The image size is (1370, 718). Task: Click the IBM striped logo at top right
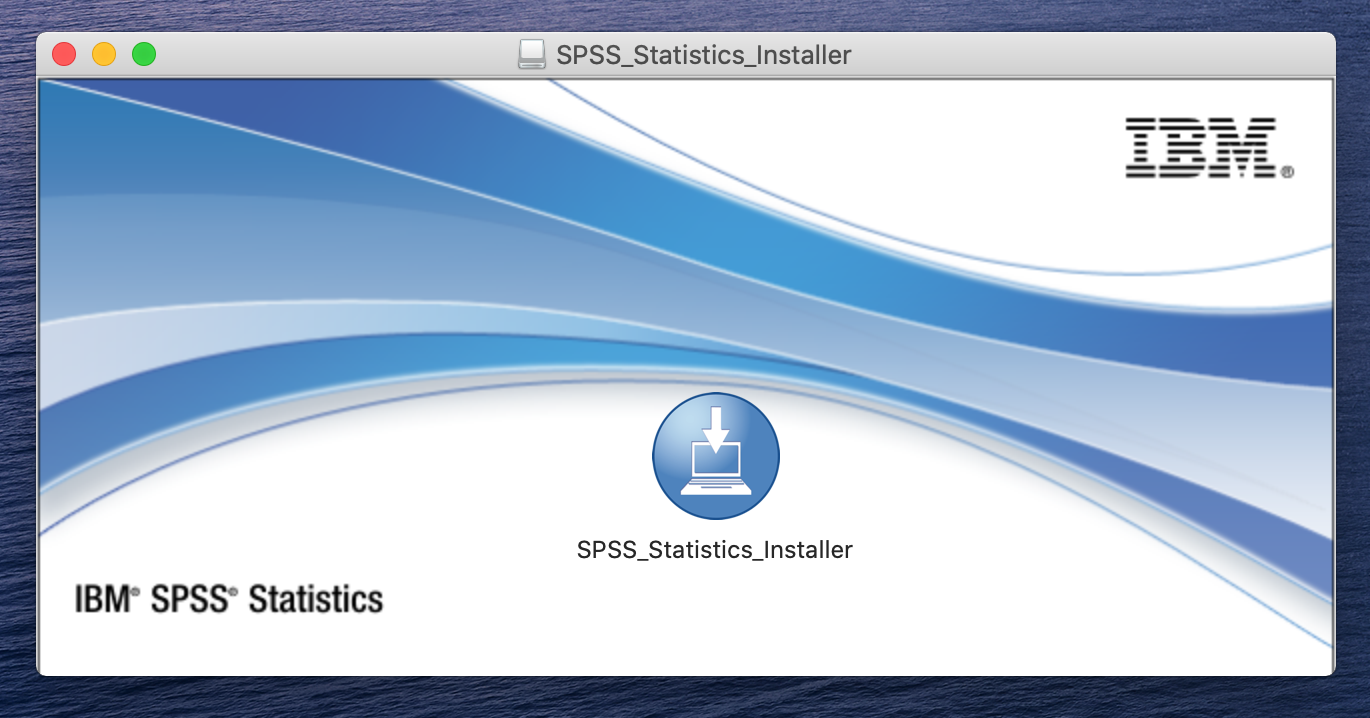[x=1200, y=147]
